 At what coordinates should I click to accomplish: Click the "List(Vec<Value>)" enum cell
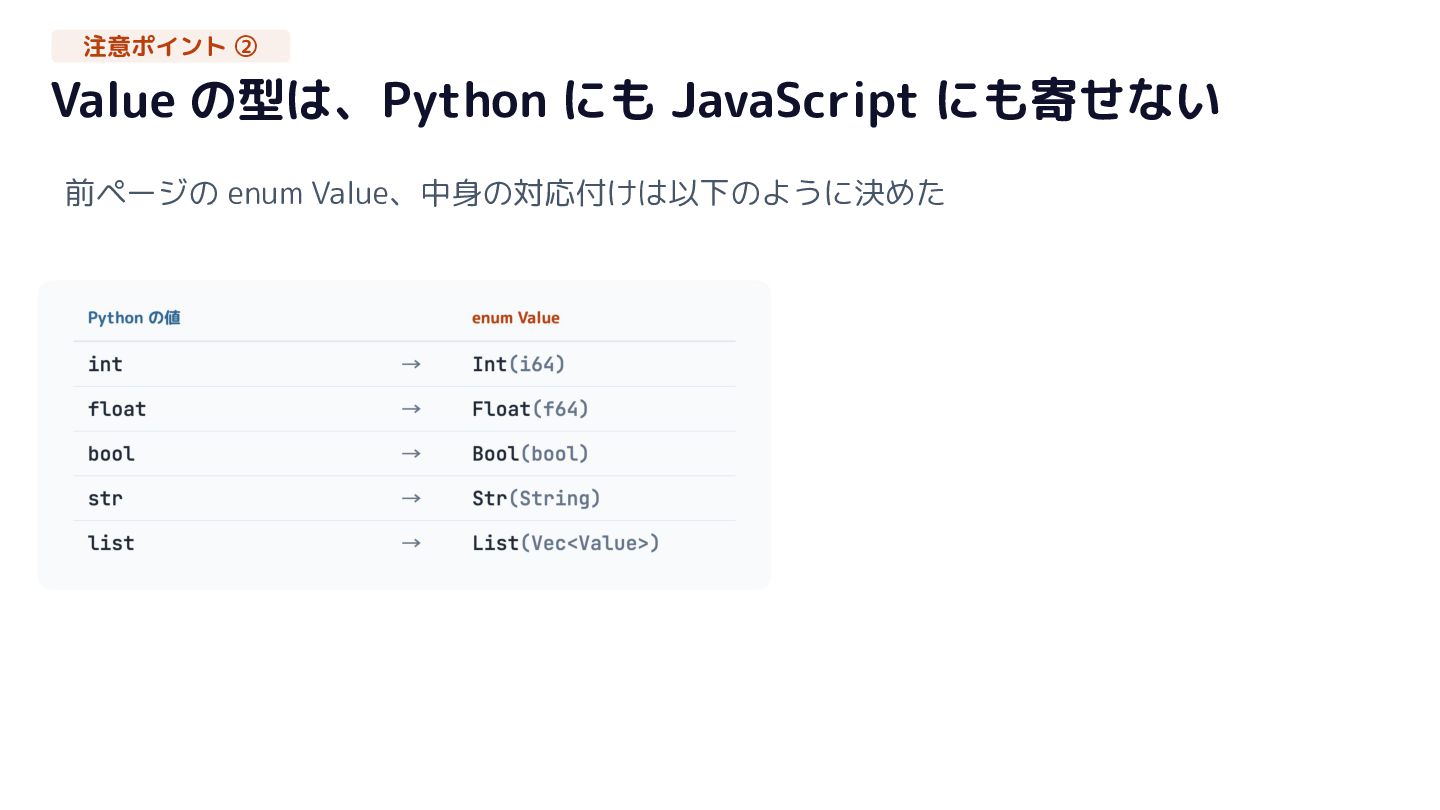[566, 543]
